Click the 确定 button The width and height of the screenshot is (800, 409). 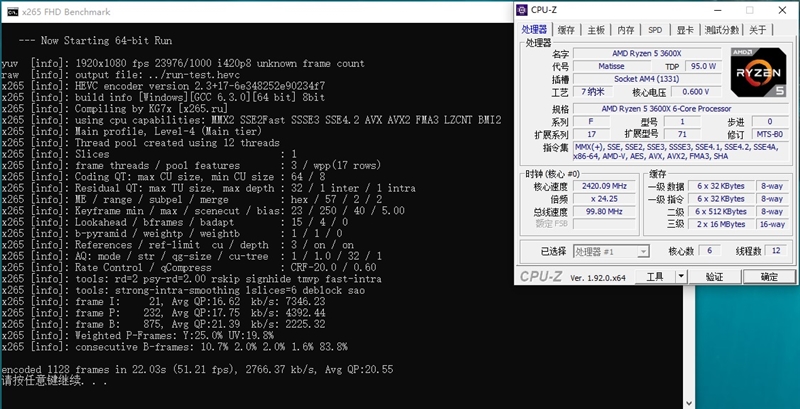[769, 277]
